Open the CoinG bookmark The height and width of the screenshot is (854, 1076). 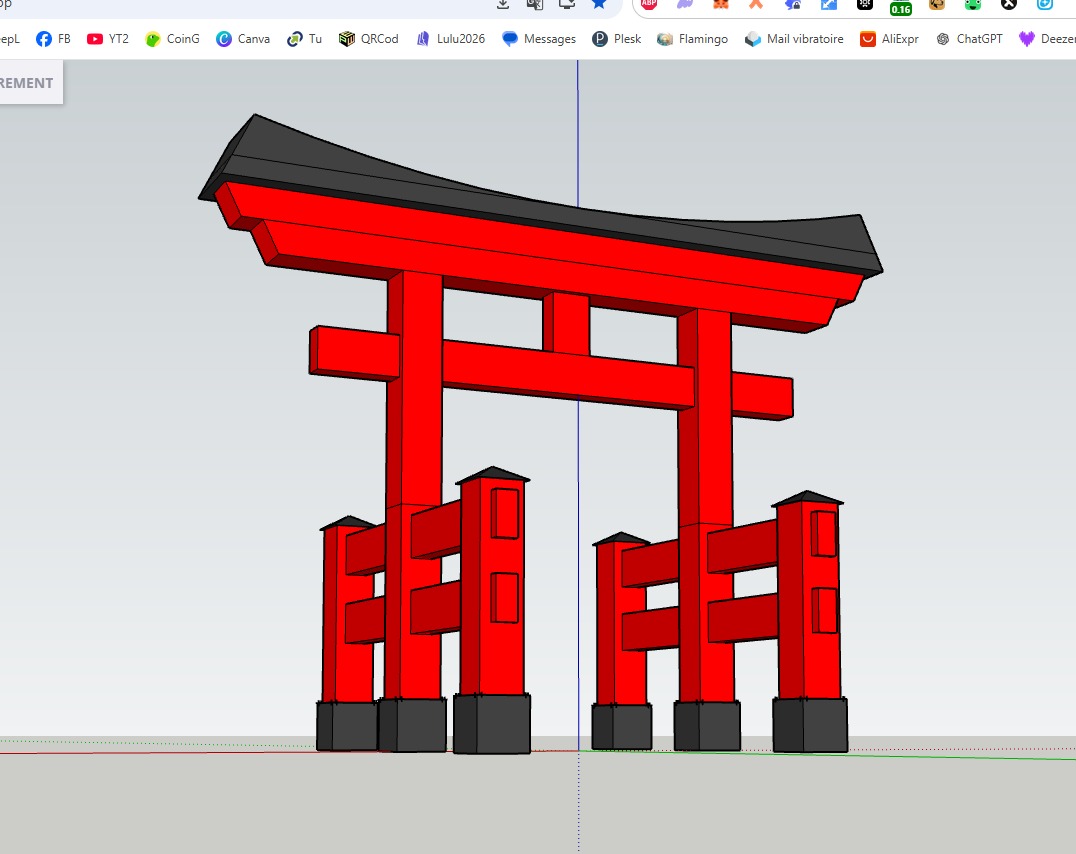pos(172,39)
